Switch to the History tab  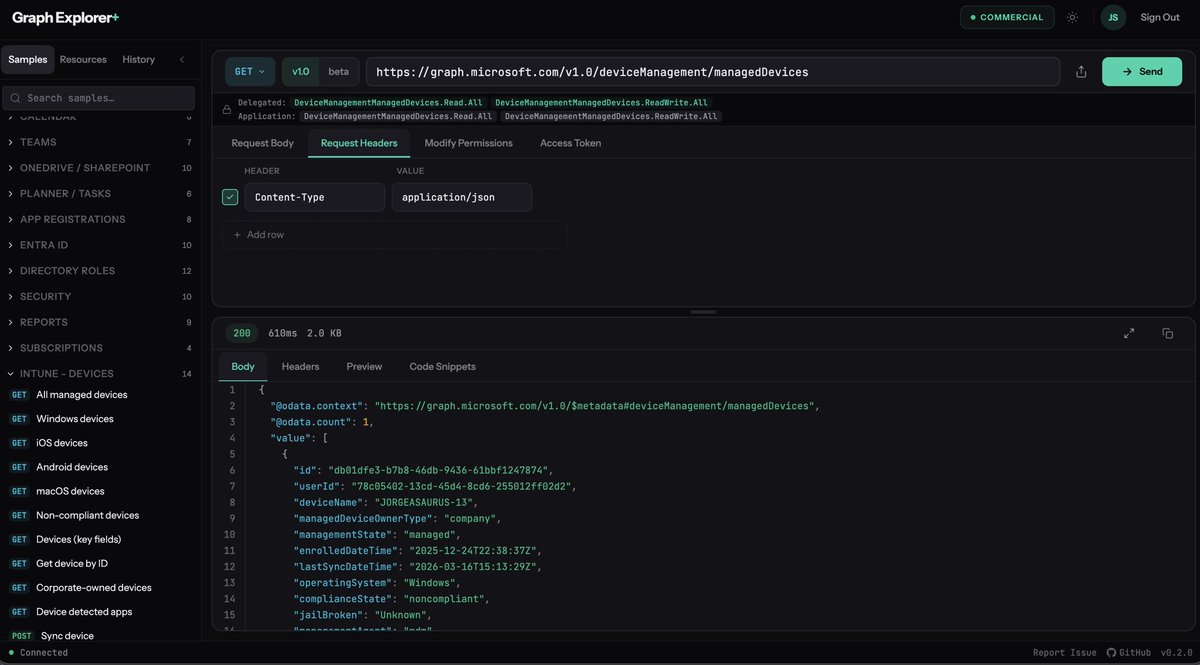[x=139, y=59]
